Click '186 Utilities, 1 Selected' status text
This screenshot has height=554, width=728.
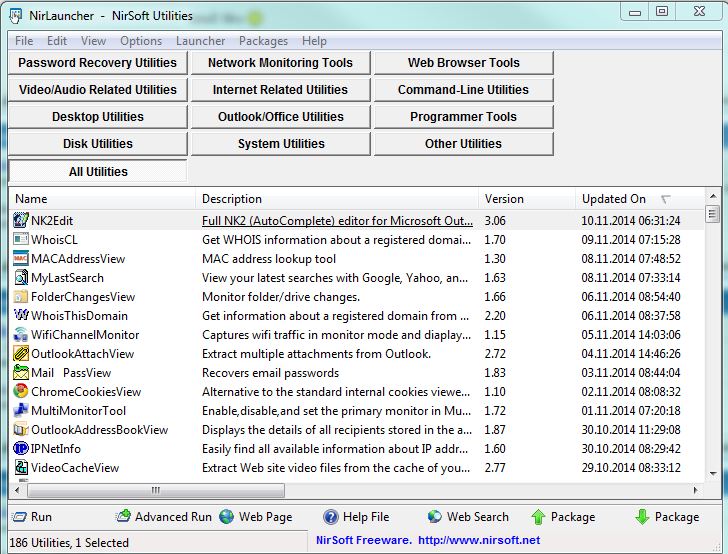(x=69, y=542)
